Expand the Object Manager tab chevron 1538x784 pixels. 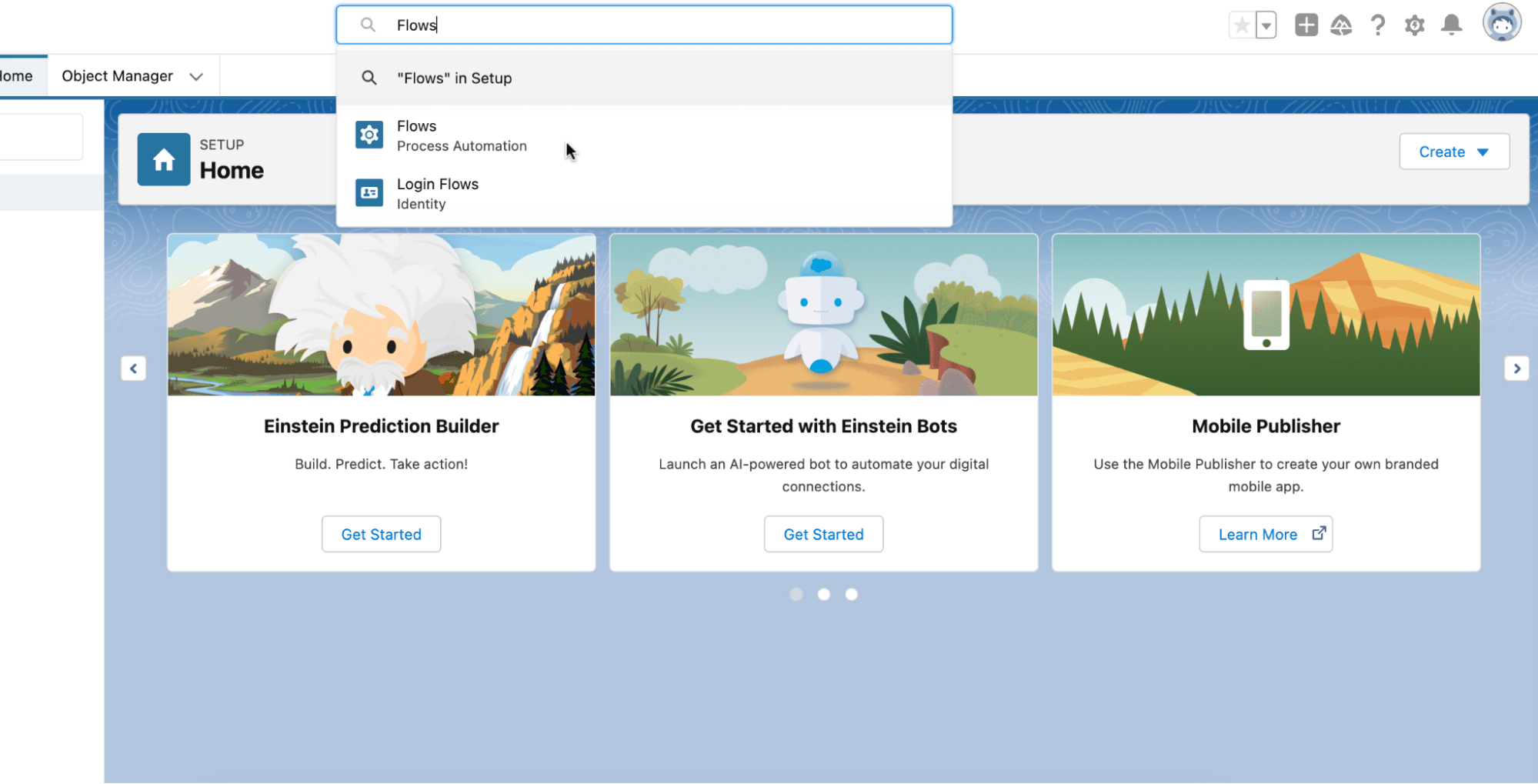tap(196, 76)
